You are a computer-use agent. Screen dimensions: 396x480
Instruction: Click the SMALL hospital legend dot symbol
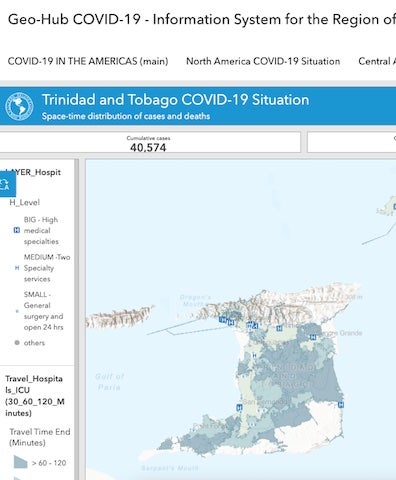17,311
